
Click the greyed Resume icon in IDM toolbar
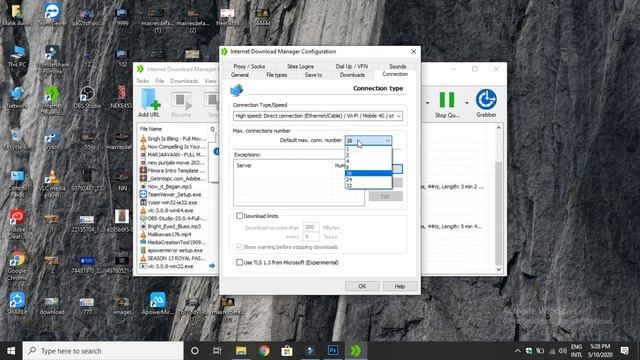tap(181, 105)
